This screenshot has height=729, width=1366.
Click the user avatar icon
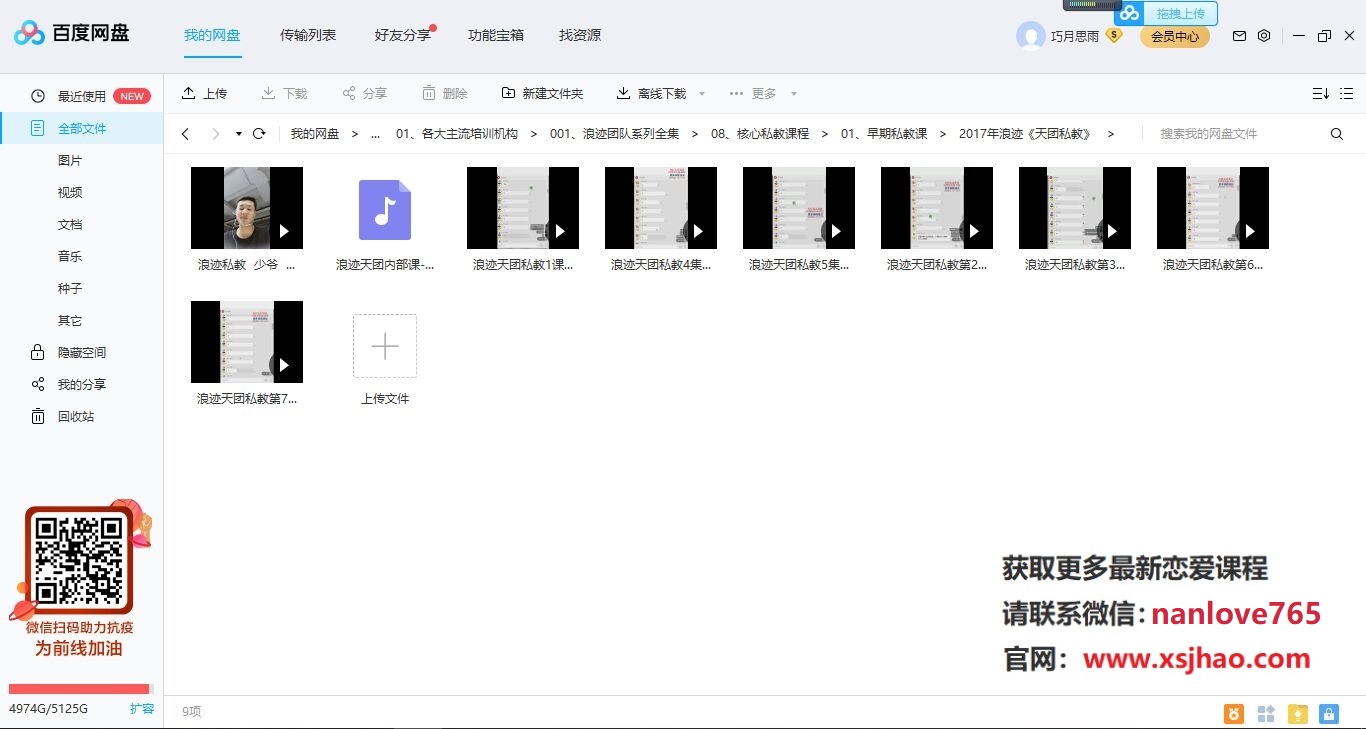click(1030, 36)
